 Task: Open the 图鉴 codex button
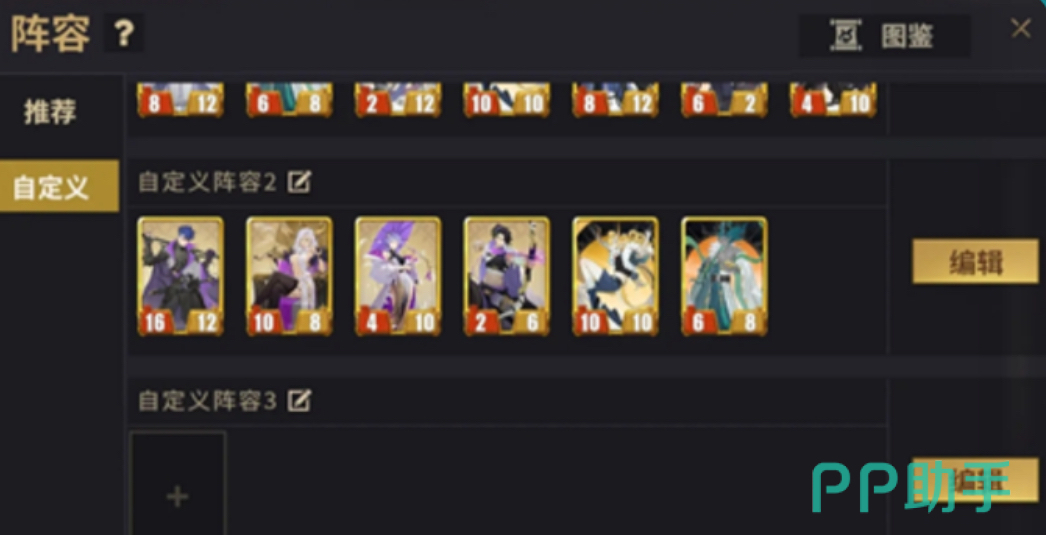coord(885,35)
